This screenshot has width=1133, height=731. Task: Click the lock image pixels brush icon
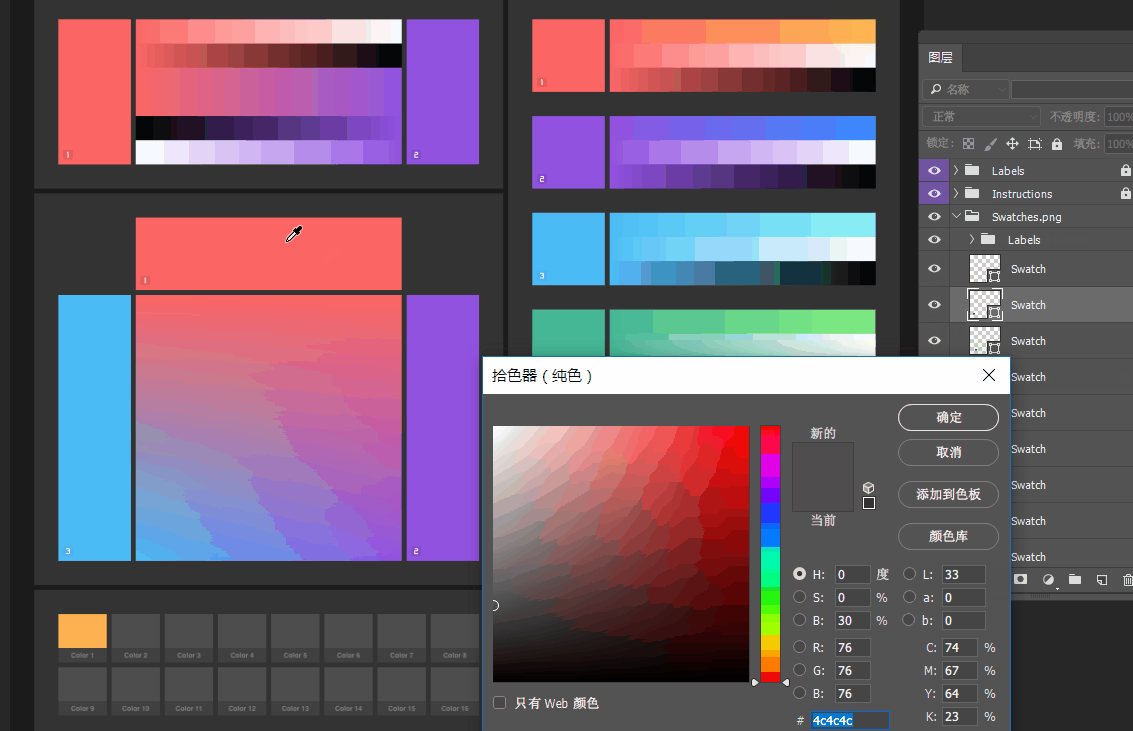click(990, 144)
